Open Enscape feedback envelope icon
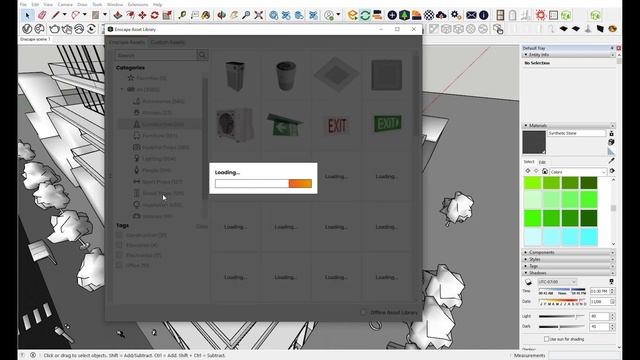The width and height of the screenshot is (640, 360). click(471, 16)
